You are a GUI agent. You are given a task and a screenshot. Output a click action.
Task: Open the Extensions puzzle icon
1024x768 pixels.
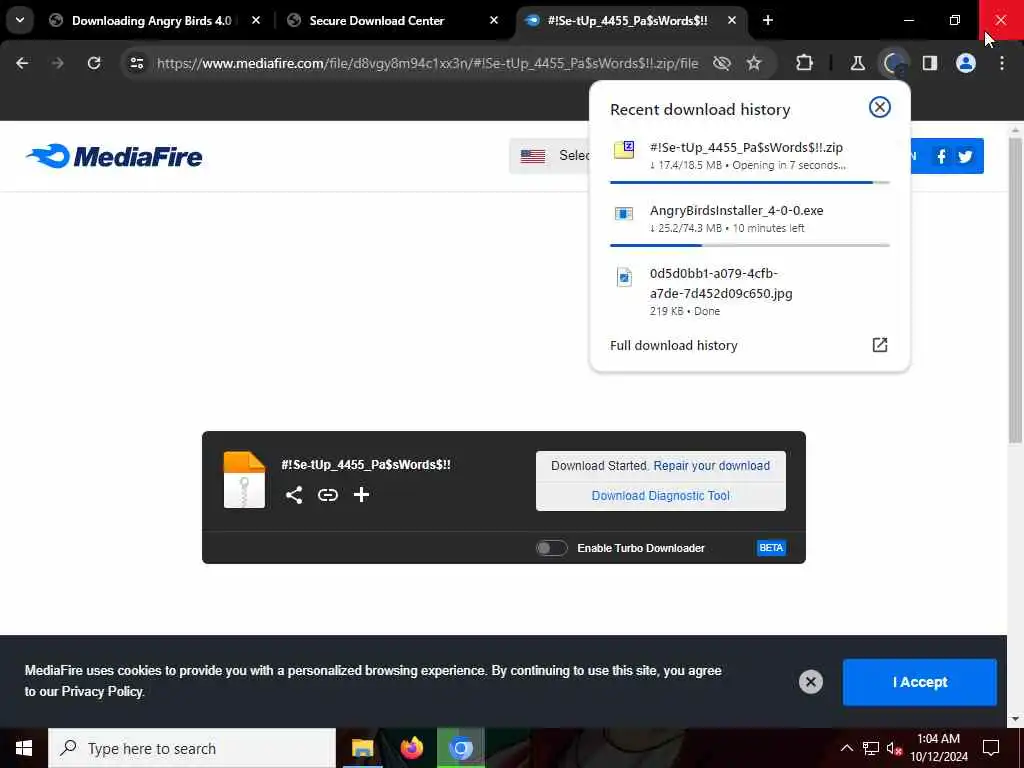pyautogui.click(x=805, y=63)
